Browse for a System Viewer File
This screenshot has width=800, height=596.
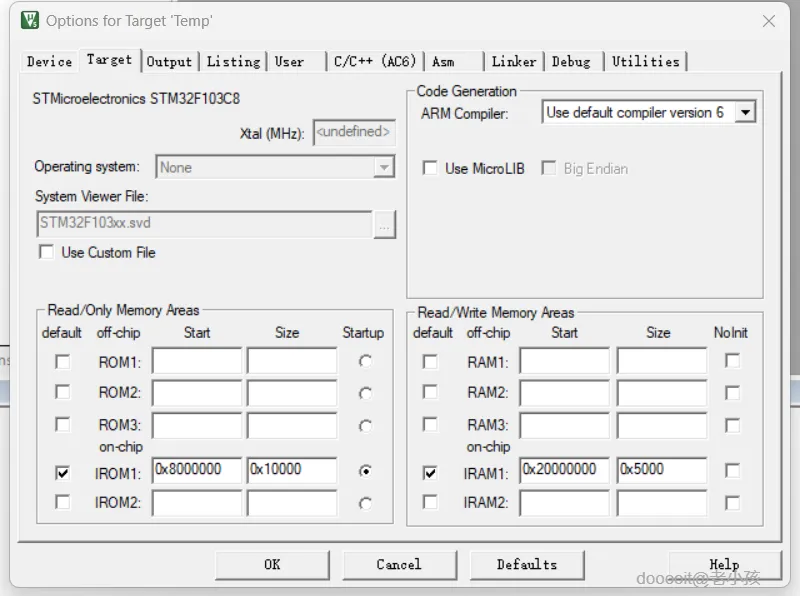point(384,225)
